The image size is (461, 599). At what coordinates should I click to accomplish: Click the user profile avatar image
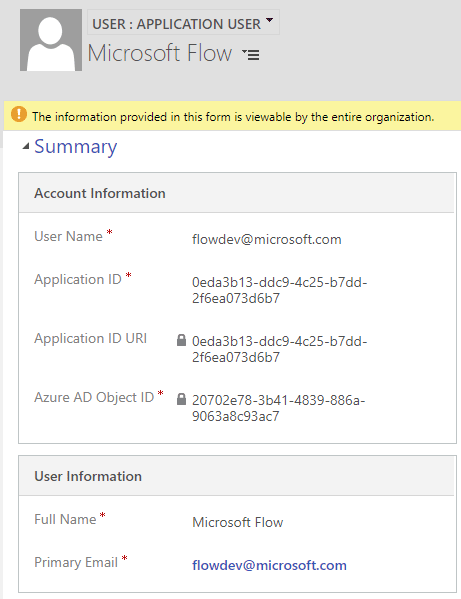51,40
